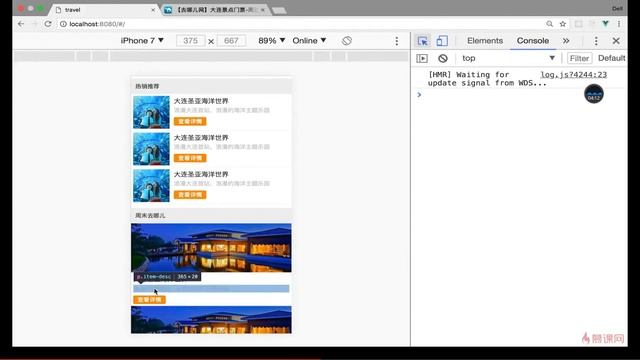This screenshot has height=360, width=640.
Task: Click the magnifier zoom icon in address bar
Action: [x=550, y=24]
